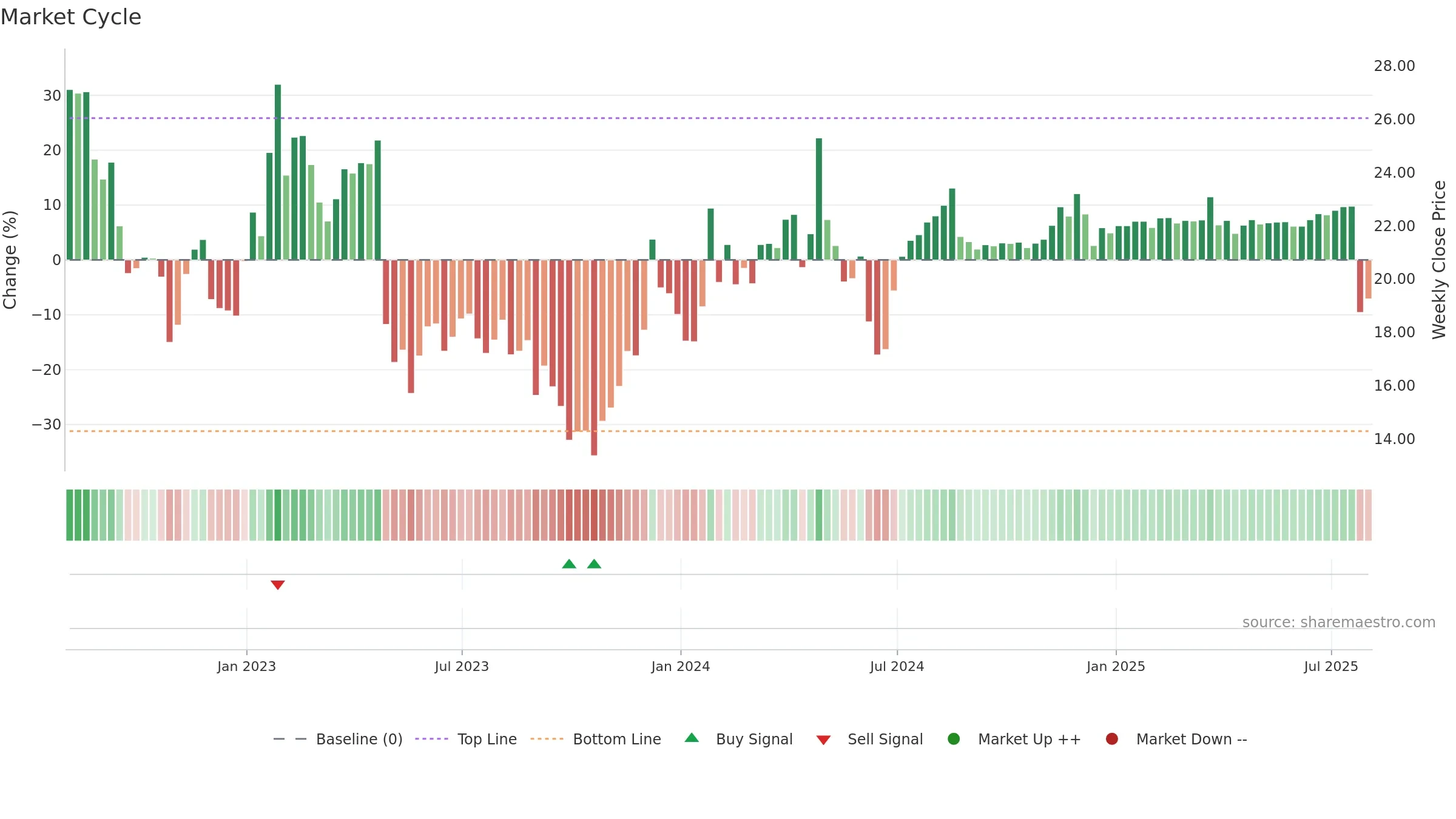The image size is (1456, 819).
Task: Click the red Sell Signal triangle in legend
Action: click(x=823, y=740)
